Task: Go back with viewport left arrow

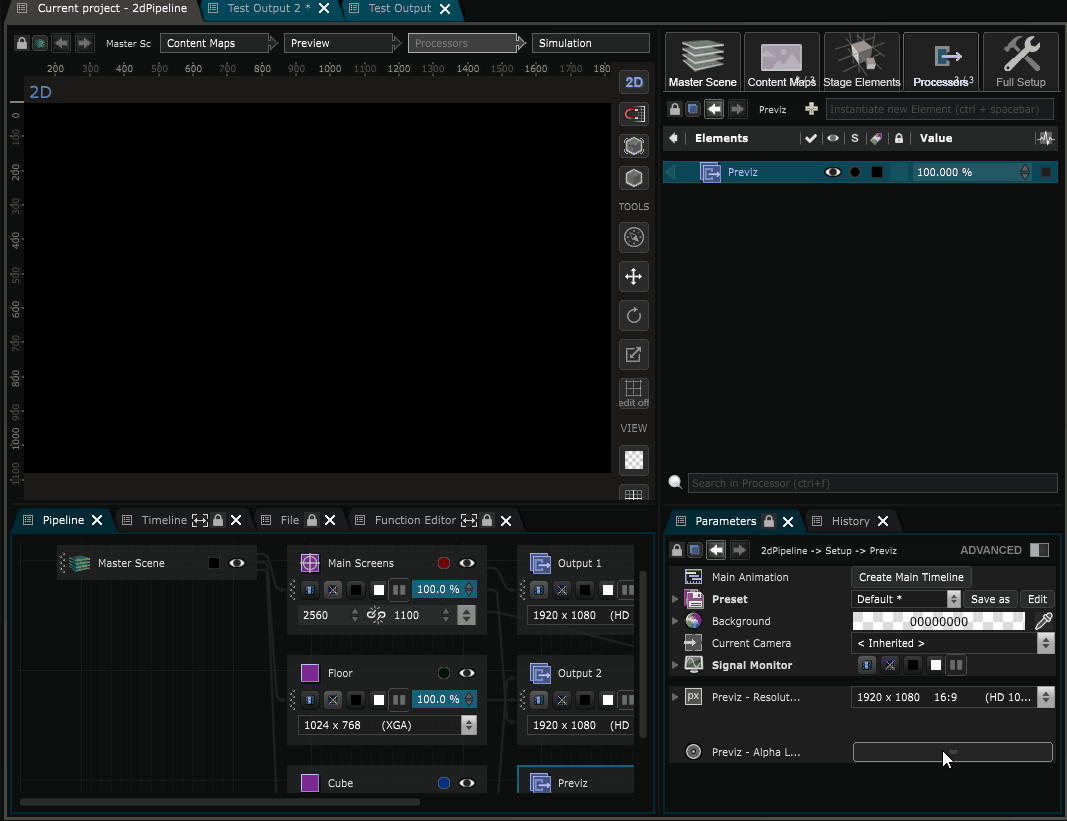Action: (x=61, y=44)
